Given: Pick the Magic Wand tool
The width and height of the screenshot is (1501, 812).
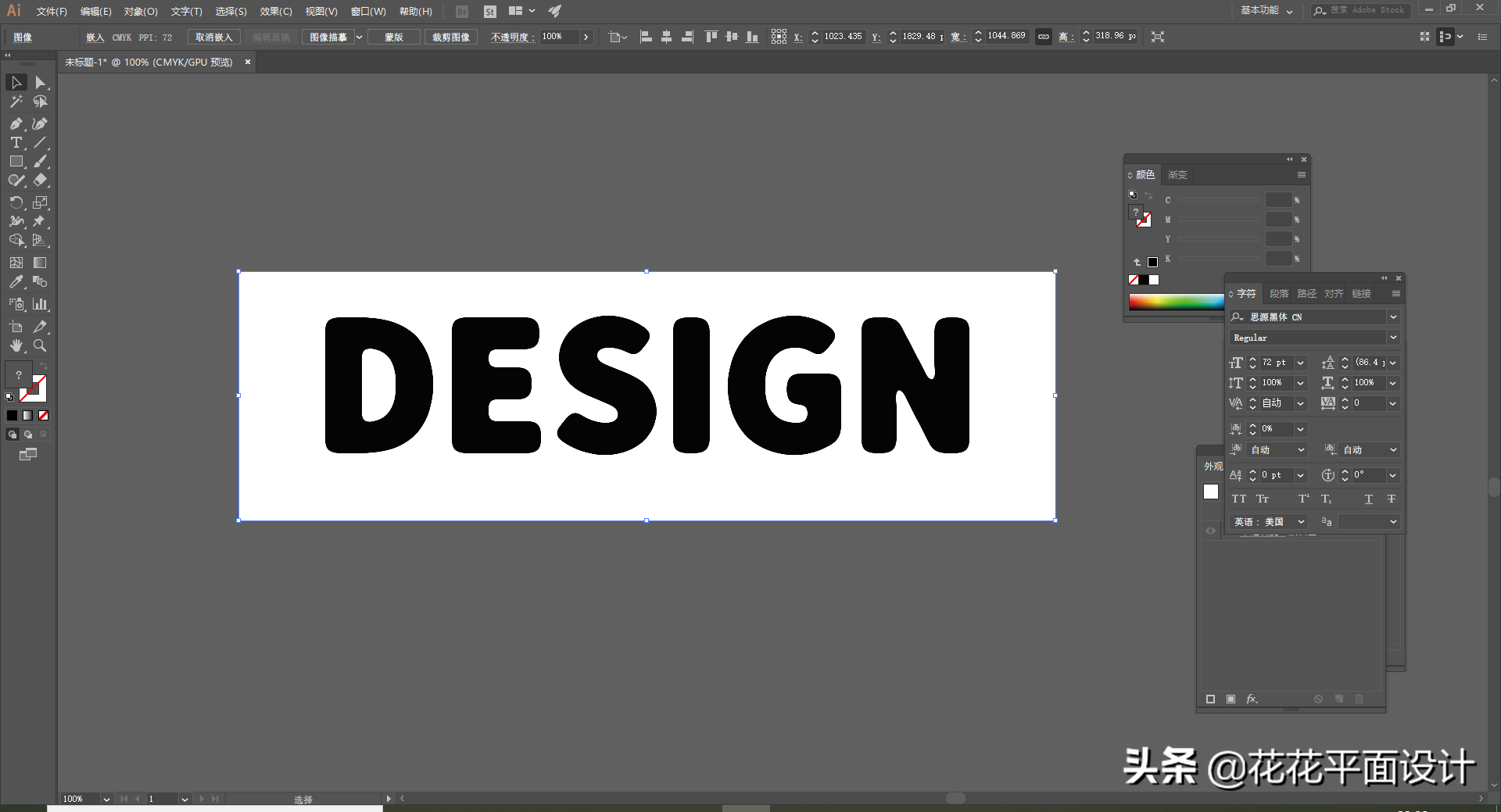Looking at the screenshot, I should tap(16, 102).
